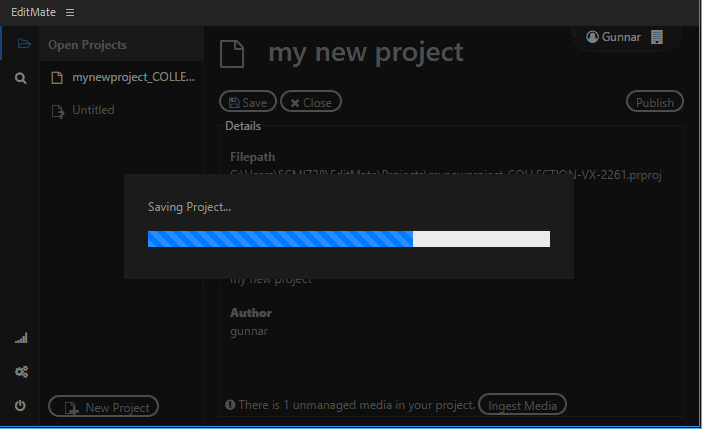Click the building icon beside Gunnar
This screenshot has width=702, height=429.
coord(657,37)
